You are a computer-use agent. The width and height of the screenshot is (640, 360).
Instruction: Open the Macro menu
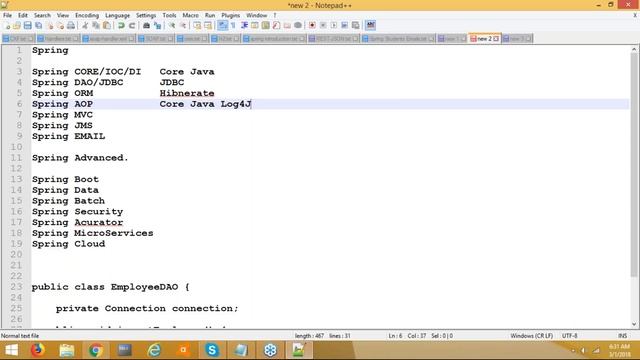(190, 15)
